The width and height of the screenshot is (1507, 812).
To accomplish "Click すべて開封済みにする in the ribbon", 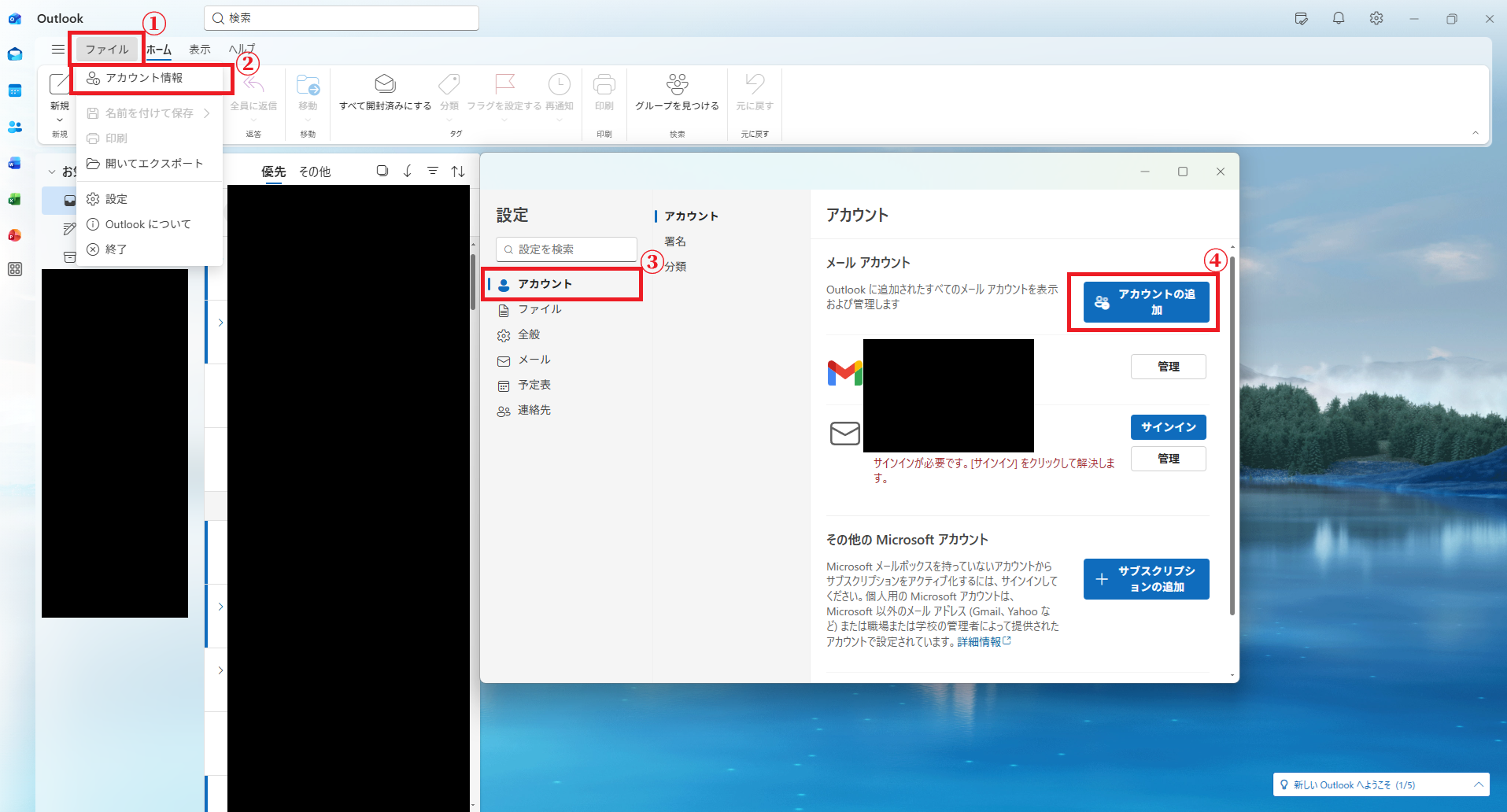I will [x=385, y=94].
